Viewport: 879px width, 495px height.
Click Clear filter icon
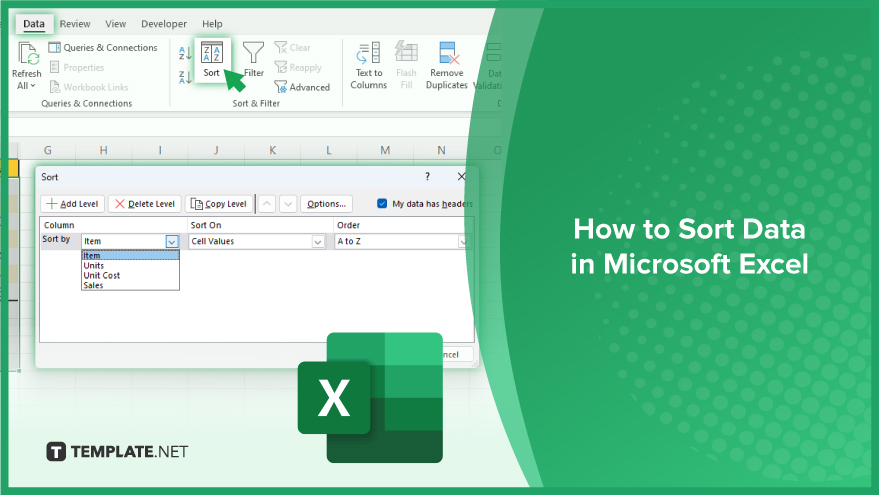(281, 48)
